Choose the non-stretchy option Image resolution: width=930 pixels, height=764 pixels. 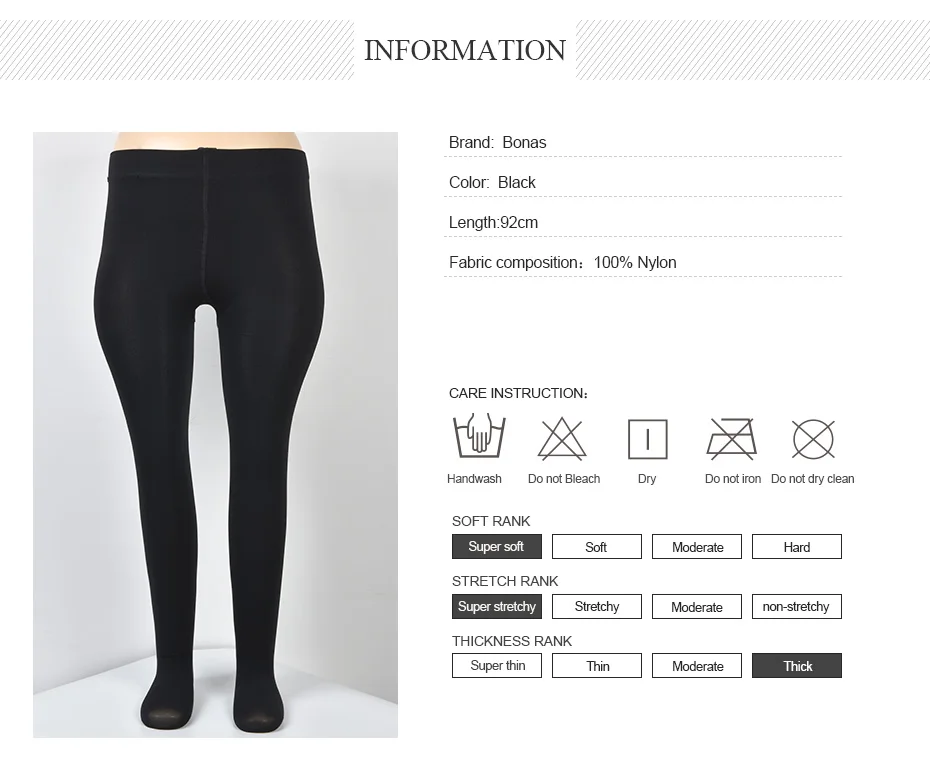(797, 606)
